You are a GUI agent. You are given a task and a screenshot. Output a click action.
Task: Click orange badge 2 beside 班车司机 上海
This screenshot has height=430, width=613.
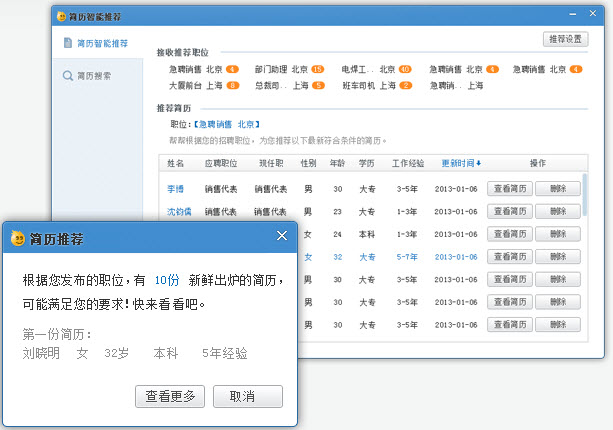405,86
